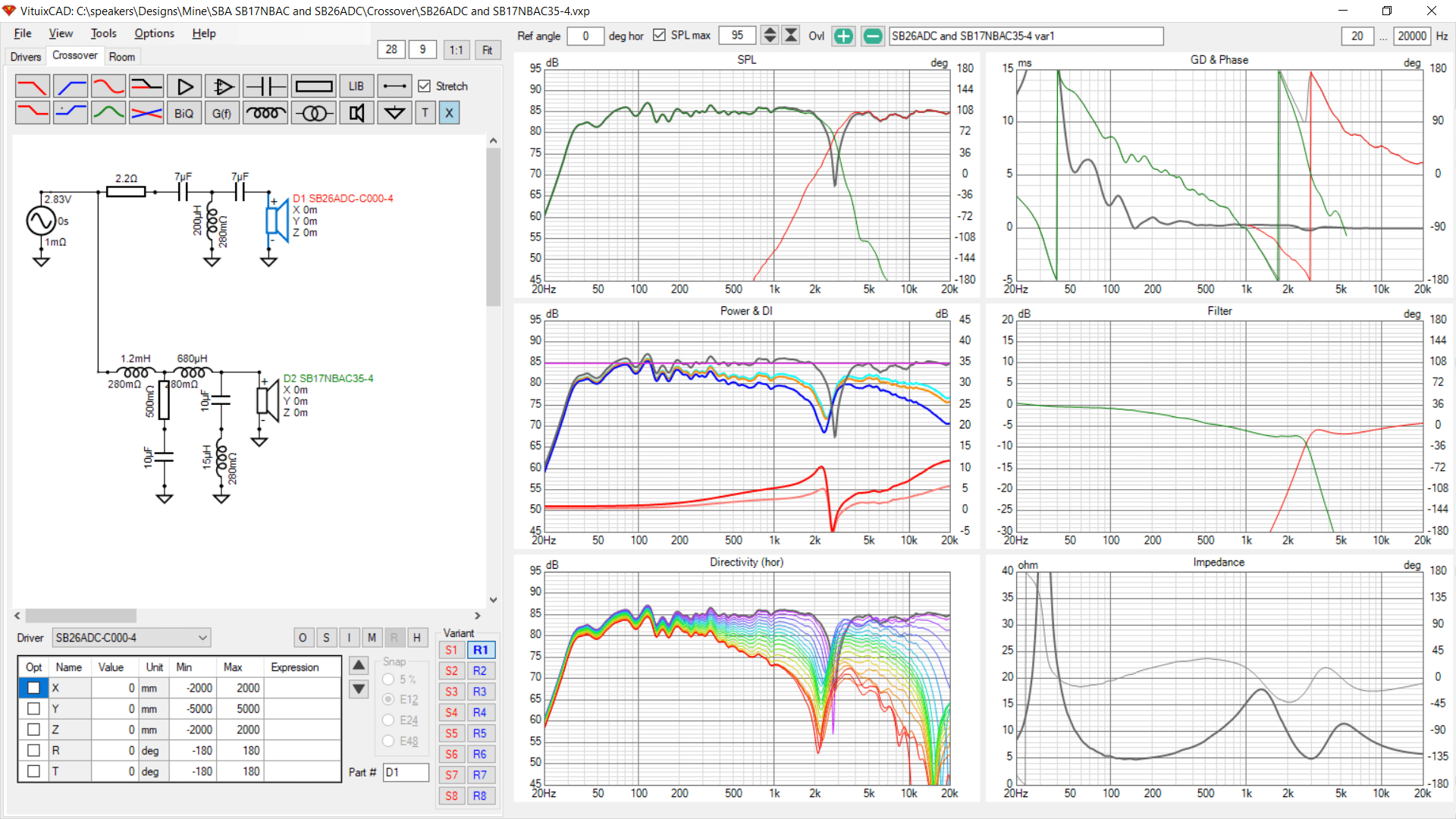Move parameter up with up-arrow button
Image resolution: width=1456 pixels, height=819 pixels.
click(x=359, y=666)
